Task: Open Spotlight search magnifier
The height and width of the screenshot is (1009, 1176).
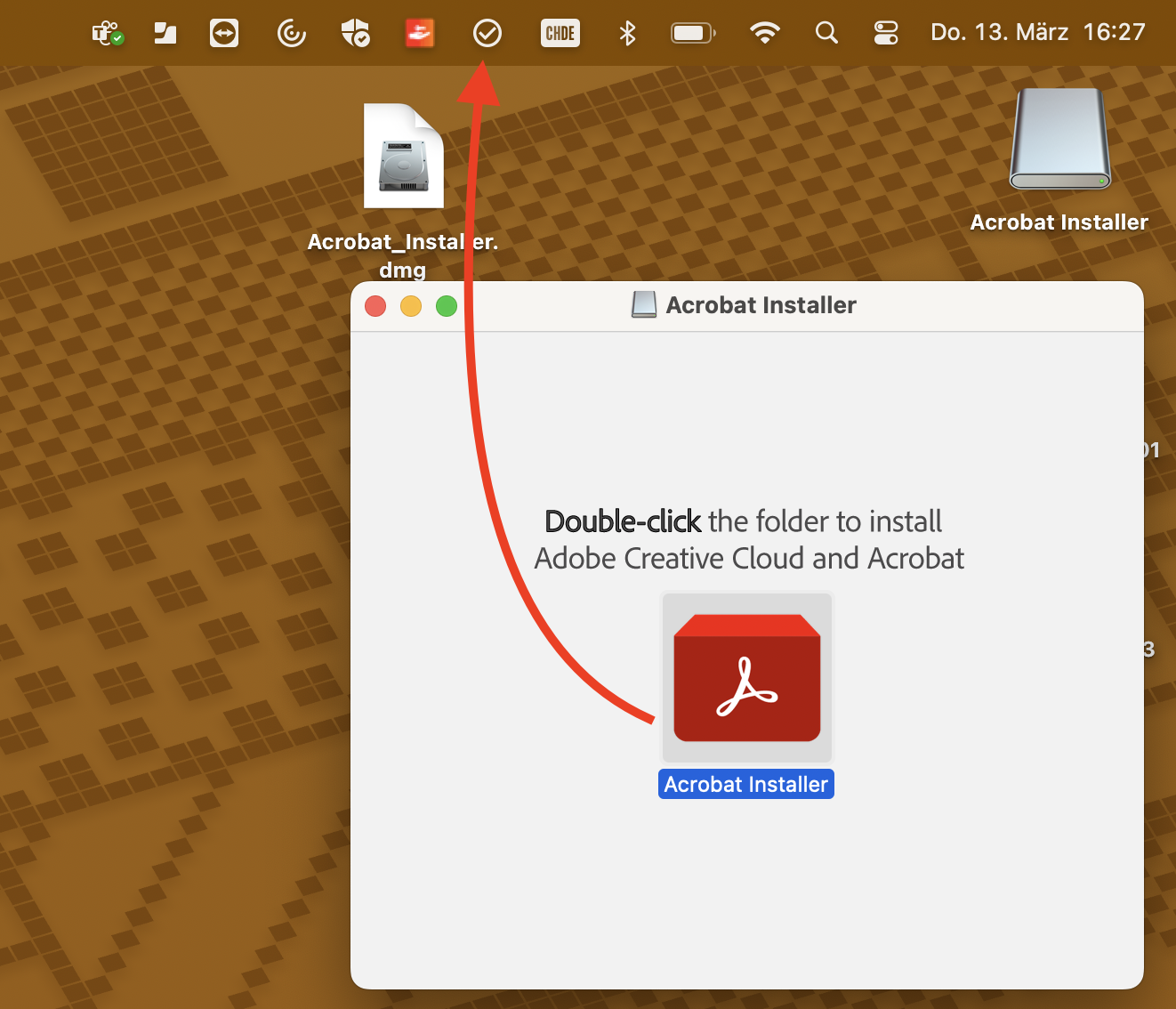Action: [826, 34]
